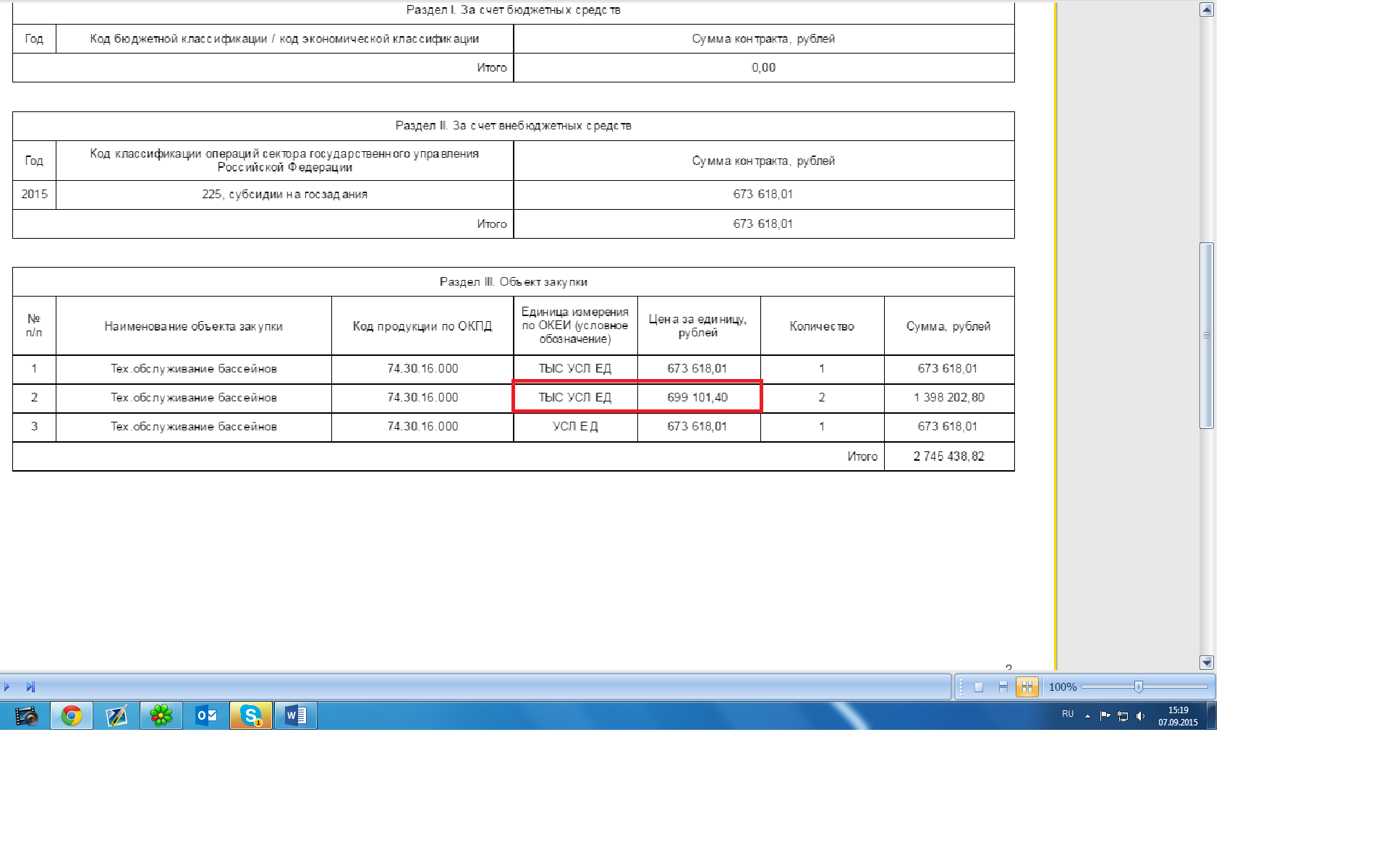This screenshot has width=1389, height=868.
Task: Open Google Chrome from taskbar
Action: (72, 716)
